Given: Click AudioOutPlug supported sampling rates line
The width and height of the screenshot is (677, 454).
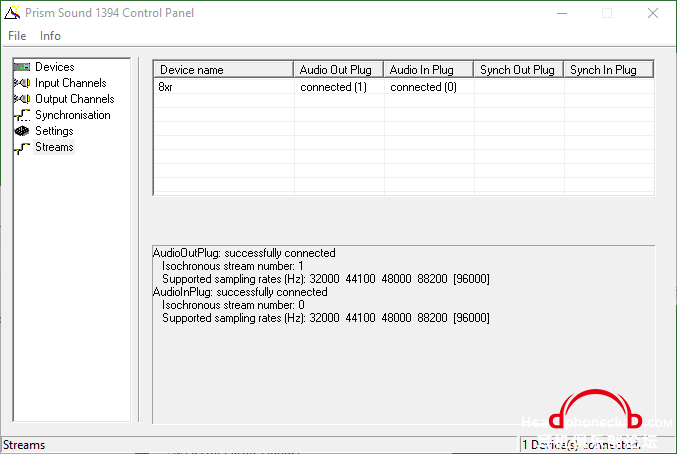Looking at the screenshot, I should (x=326, y=279).
